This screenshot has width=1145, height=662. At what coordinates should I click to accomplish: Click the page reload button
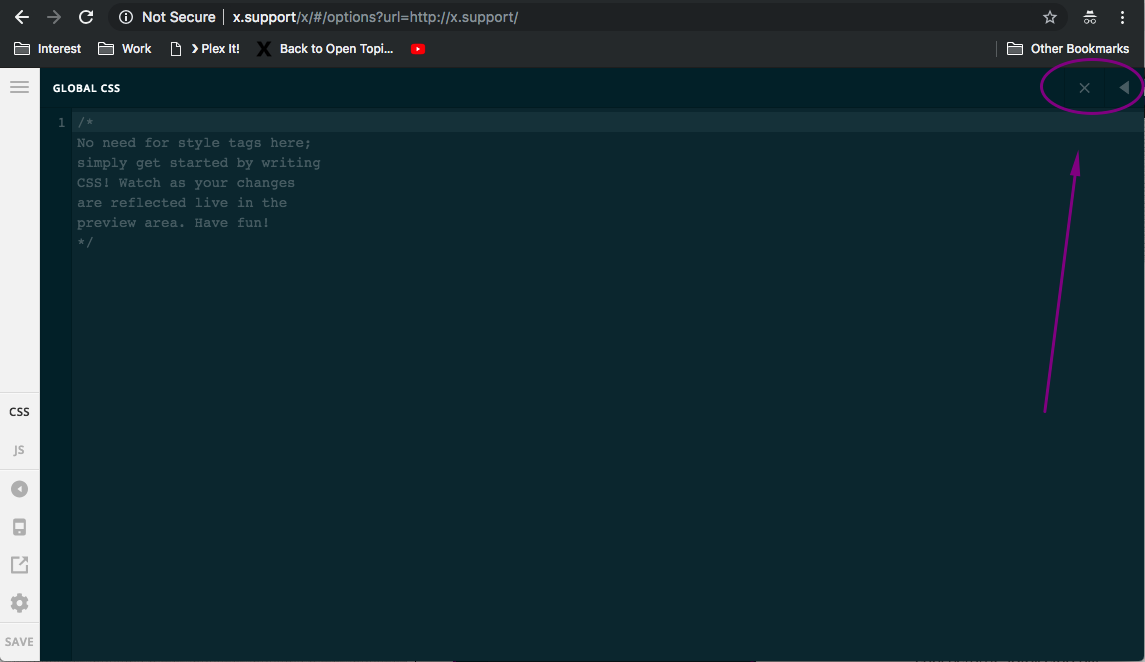coord(86,17)
